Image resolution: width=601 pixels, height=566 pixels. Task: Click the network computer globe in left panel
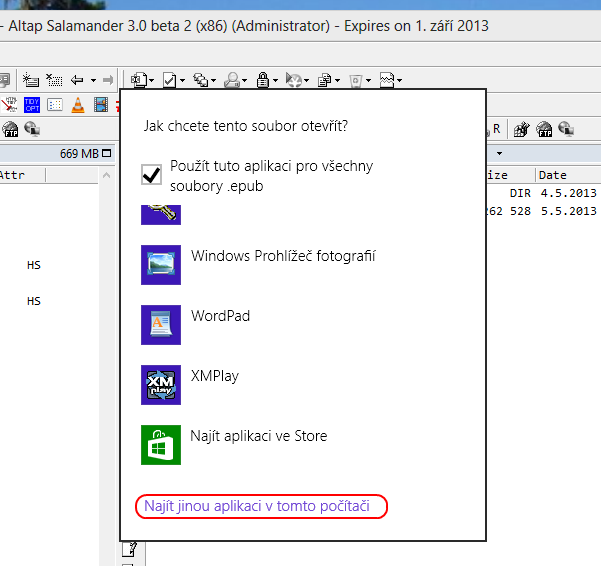pos(32,129)
